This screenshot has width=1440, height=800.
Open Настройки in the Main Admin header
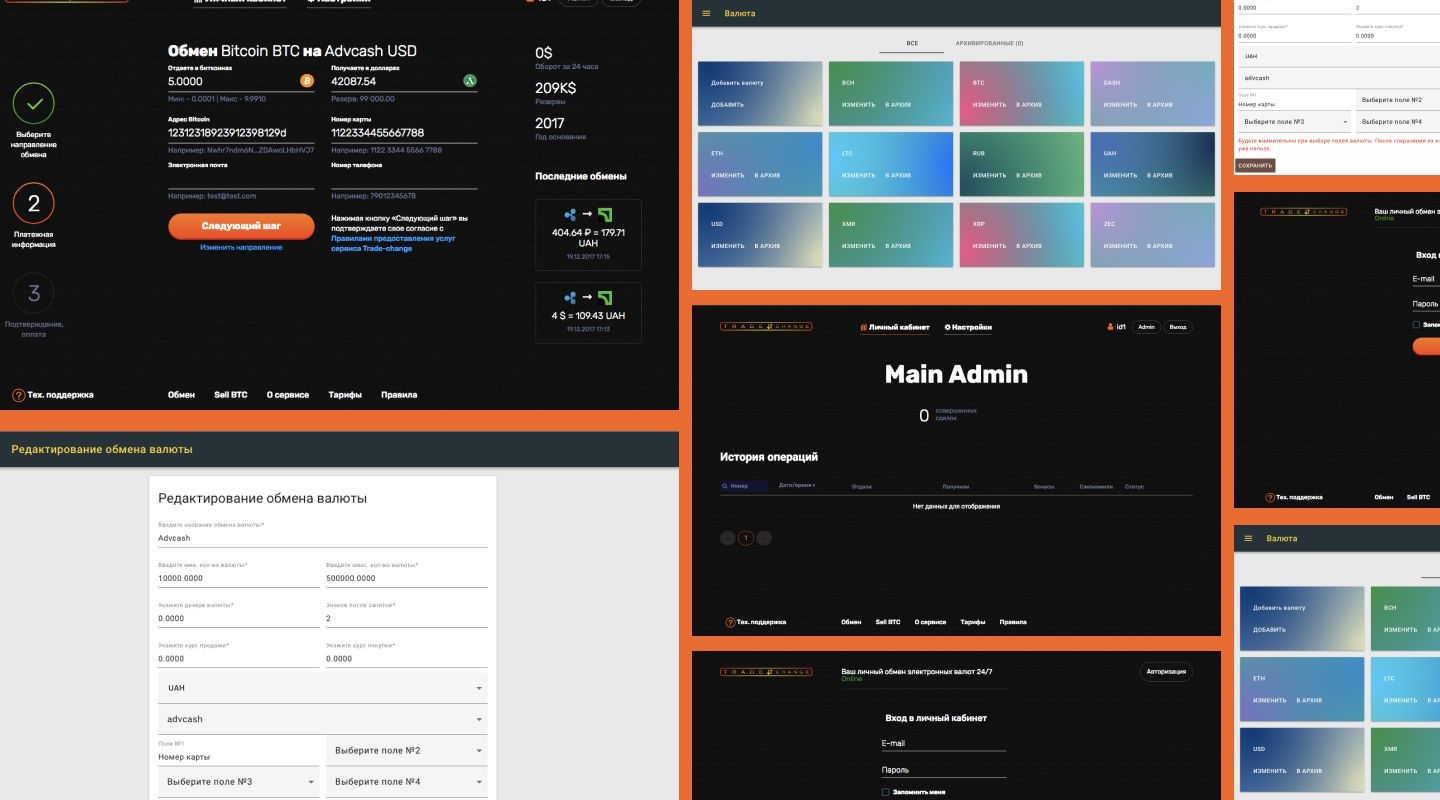[968, 327]
